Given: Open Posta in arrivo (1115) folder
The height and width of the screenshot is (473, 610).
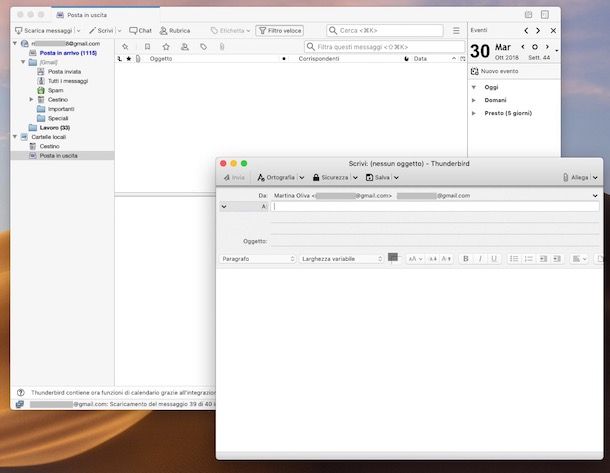Looking at the screenshot, I should 68,53.
